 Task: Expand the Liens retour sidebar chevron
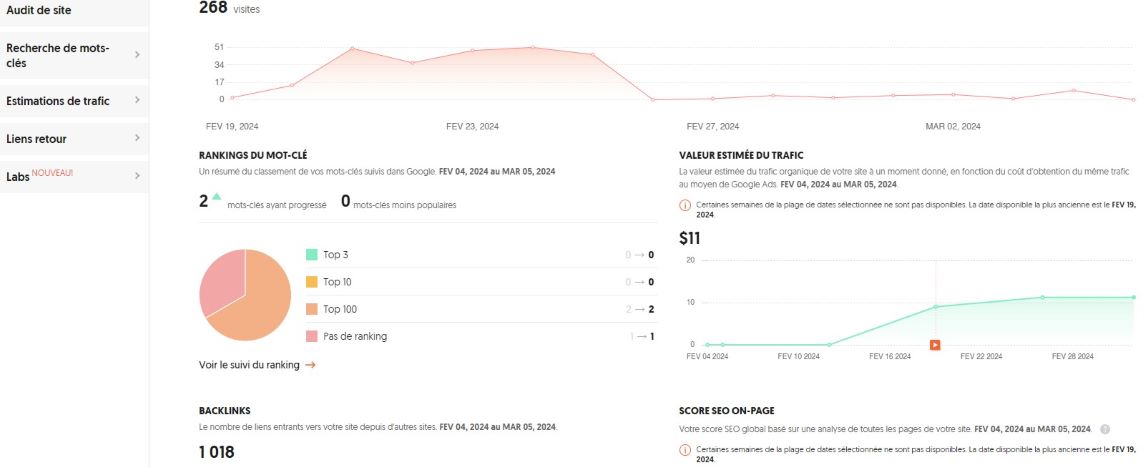tap(137, 138)
